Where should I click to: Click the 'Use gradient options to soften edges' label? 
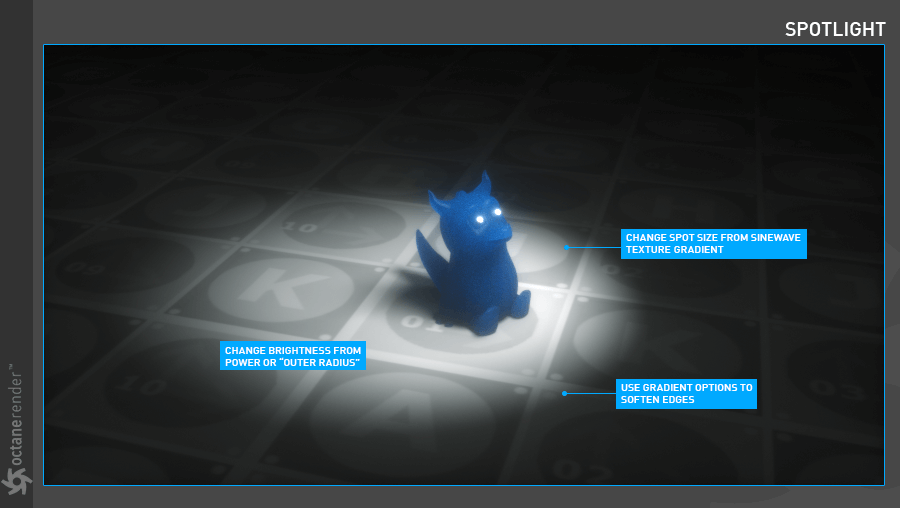coord(686,394)
